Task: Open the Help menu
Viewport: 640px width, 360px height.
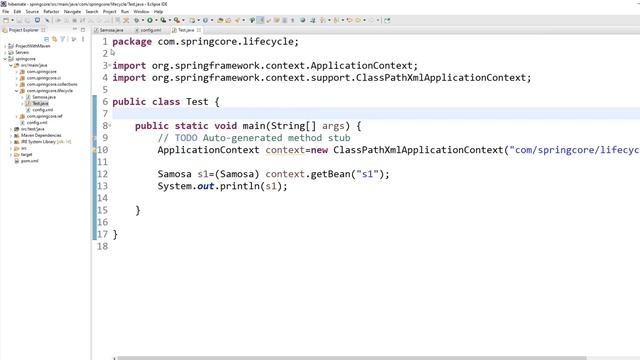Action: tap(158, 12)
